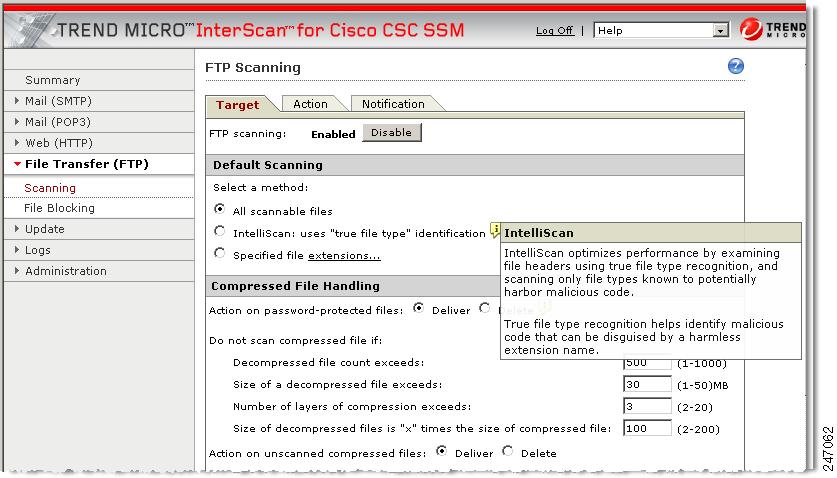Choose Specified file extensions radio button
The image size is (837, 478).
pyautogui.click(x=219, y=253)
